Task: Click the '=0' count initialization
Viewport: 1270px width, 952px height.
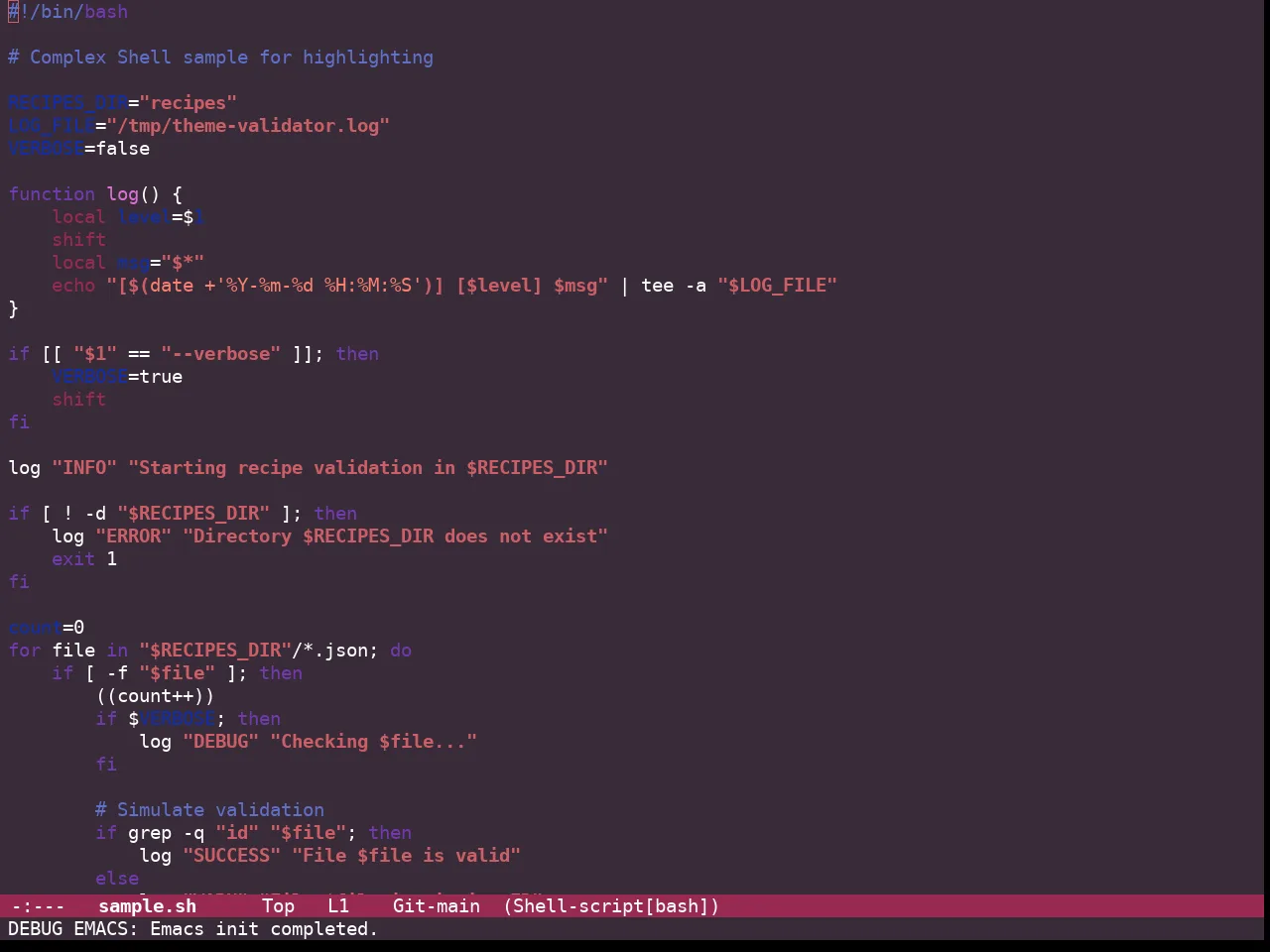Action: (73, 628)
